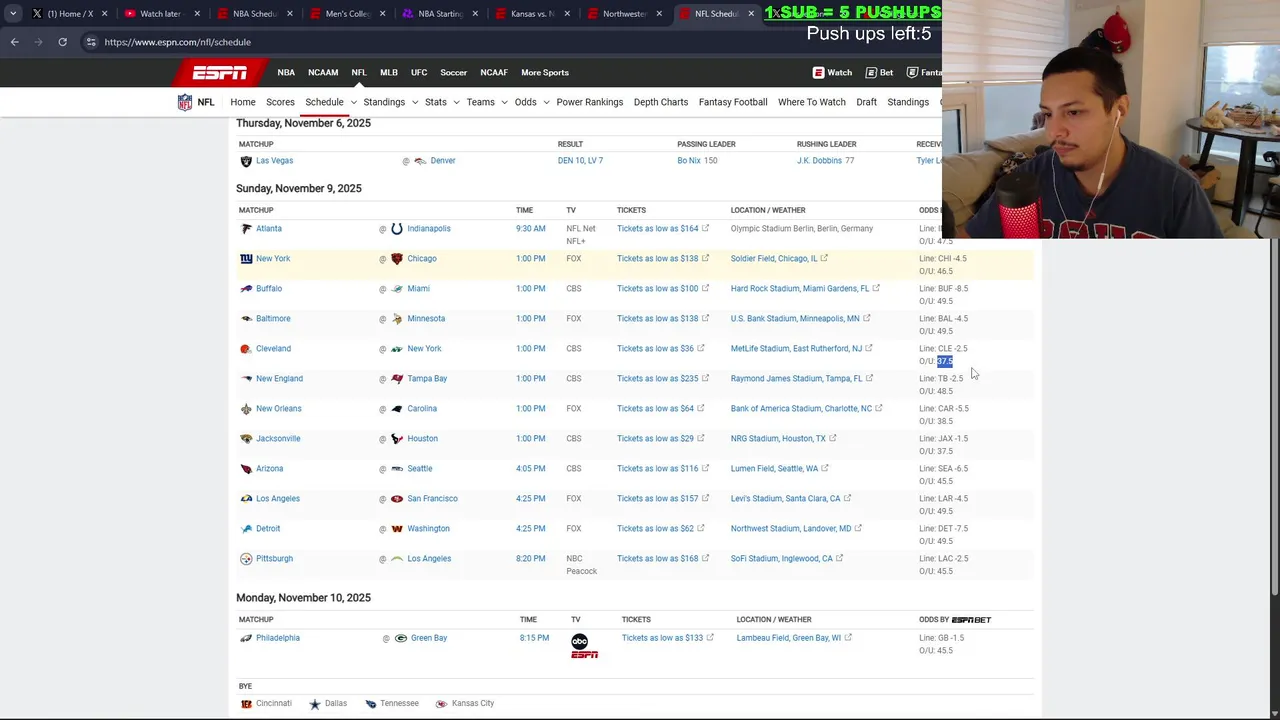This screenshot has height=720, width=1280.
Task: Click external-link icon beside Soldier Field location
Action: tap(824, 258)
